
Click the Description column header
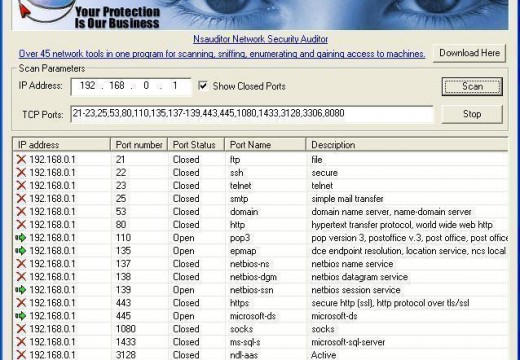coord(407,145)
